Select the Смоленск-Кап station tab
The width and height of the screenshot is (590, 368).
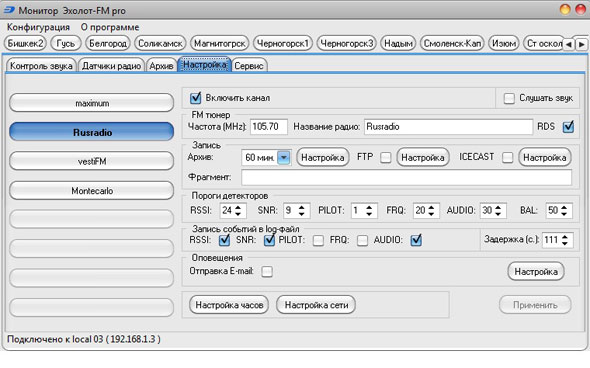[x=452, y=43]
